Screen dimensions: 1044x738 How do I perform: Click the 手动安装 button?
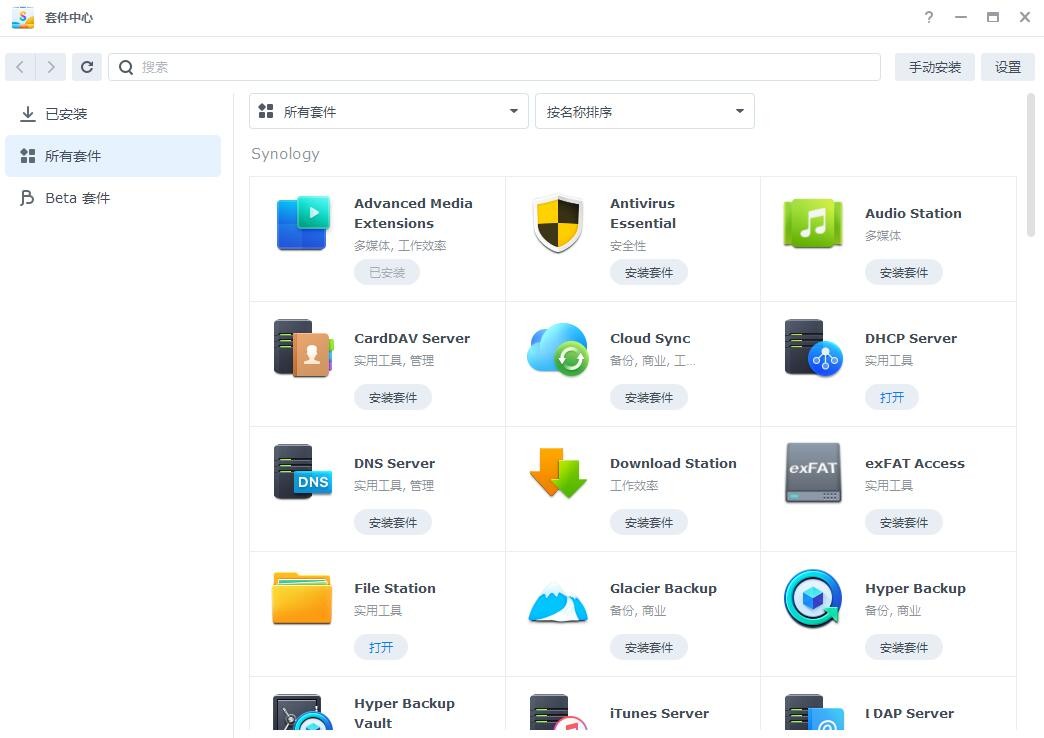click(x=934, y=67)
